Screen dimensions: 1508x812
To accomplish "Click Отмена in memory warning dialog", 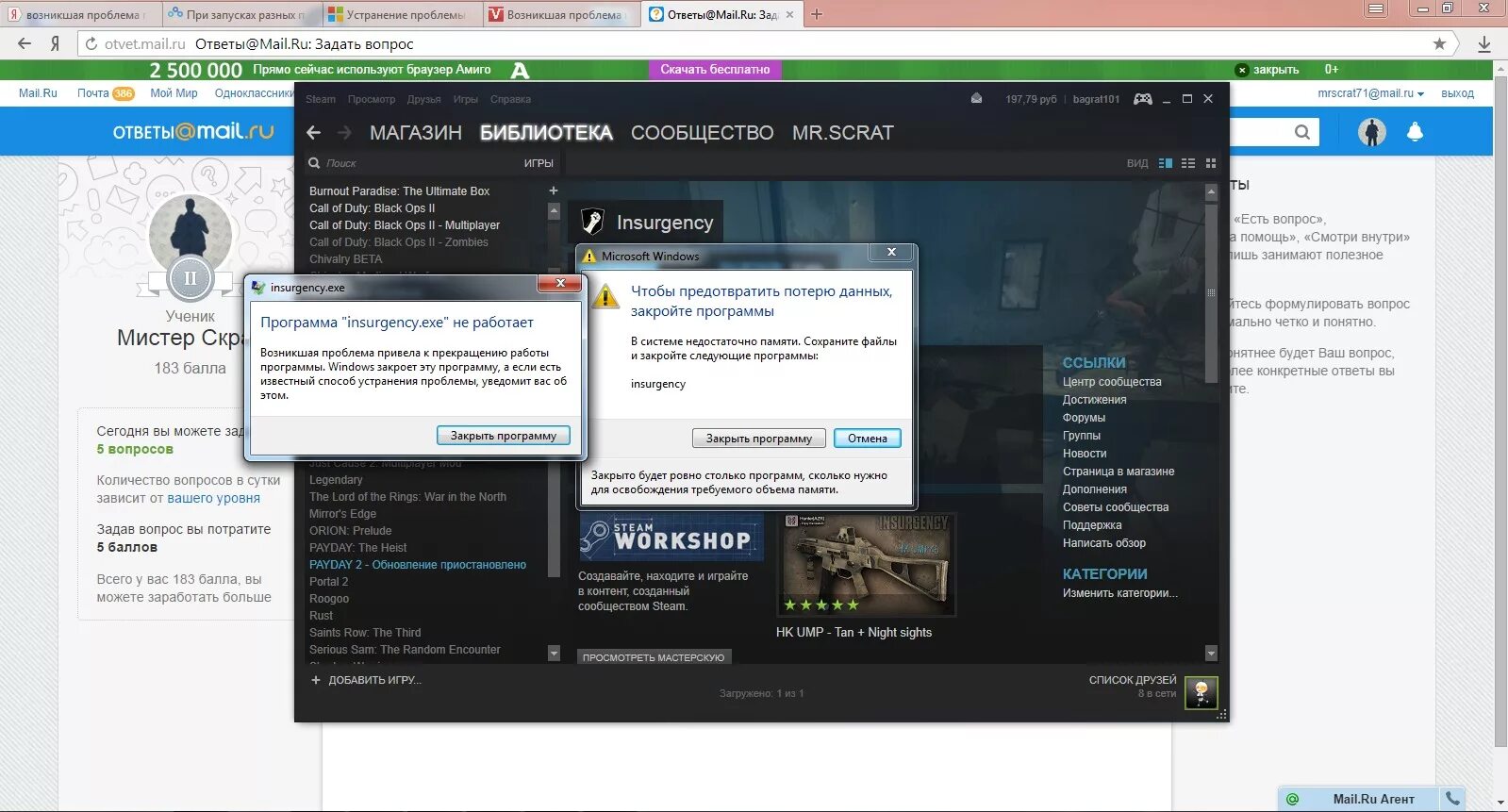I will (868, 439).
